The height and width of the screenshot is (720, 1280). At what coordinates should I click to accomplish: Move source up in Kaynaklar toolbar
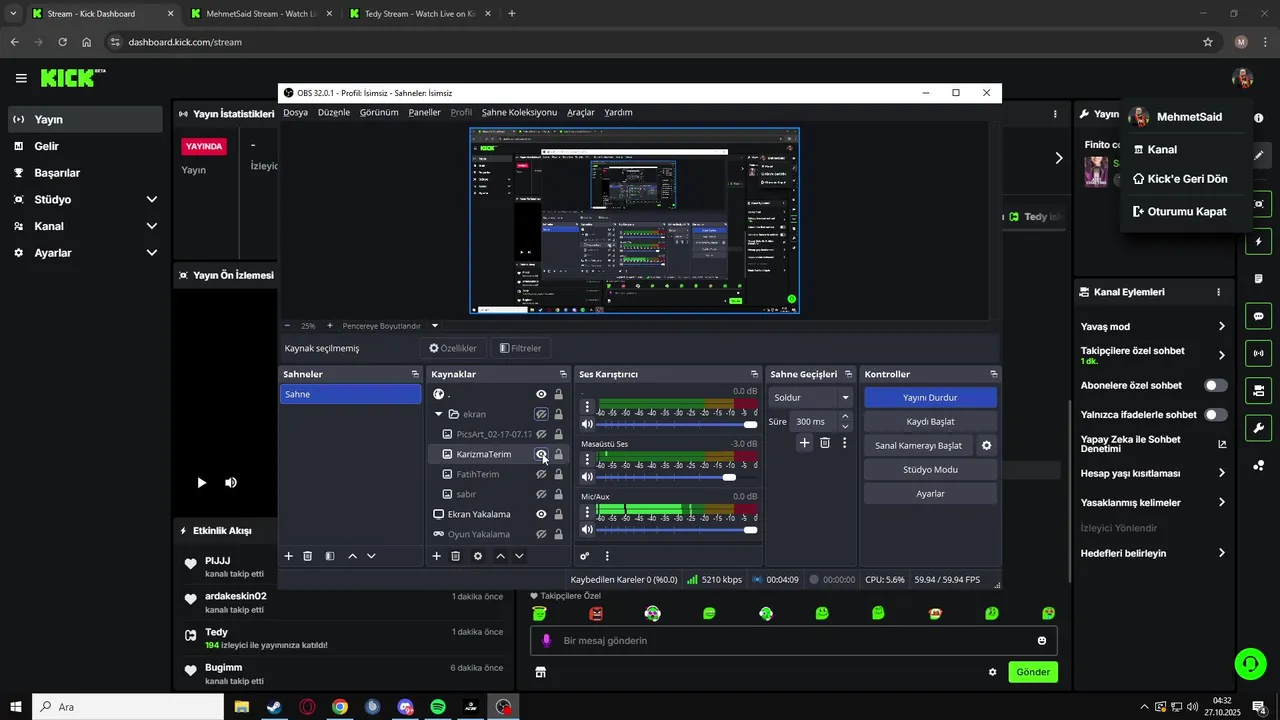[501, 556]
